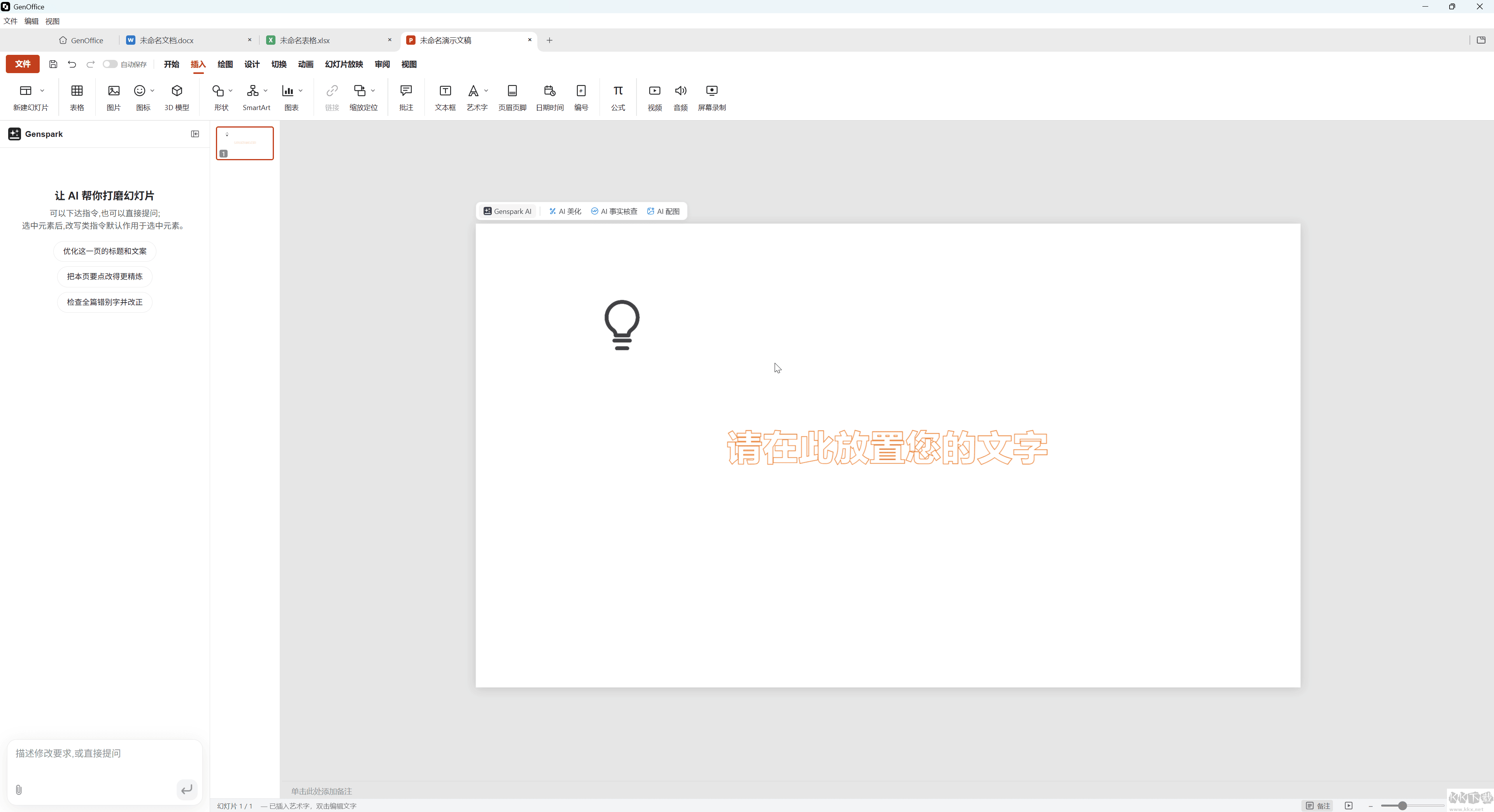1494x812 pixels.
Task: Start 屏幕录制 screen recording
Action: click(712, 97)
